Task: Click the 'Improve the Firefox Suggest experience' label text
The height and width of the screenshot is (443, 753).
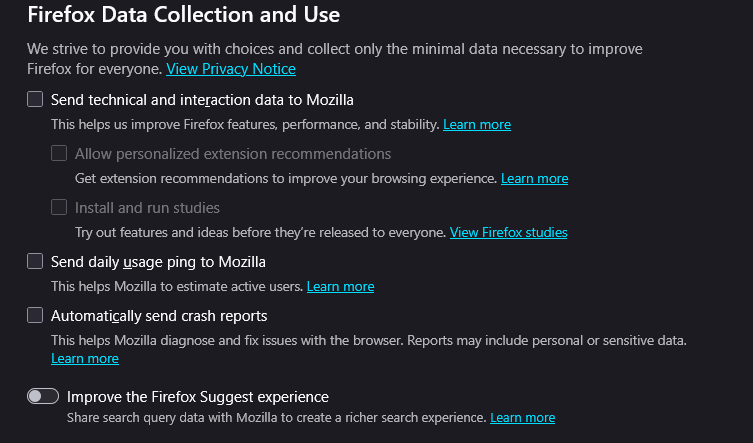Action: 197,397
